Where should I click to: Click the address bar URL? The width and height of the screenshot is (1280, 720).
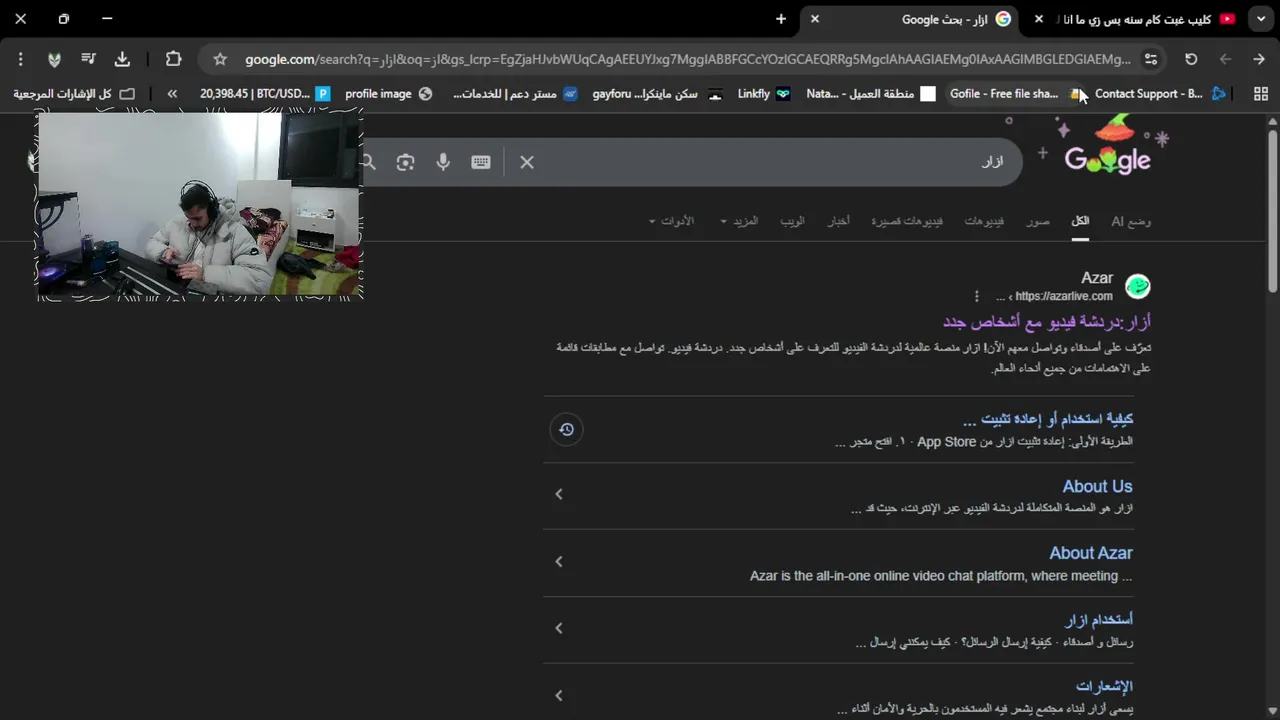pyautogui.click(x=688, y=59)
